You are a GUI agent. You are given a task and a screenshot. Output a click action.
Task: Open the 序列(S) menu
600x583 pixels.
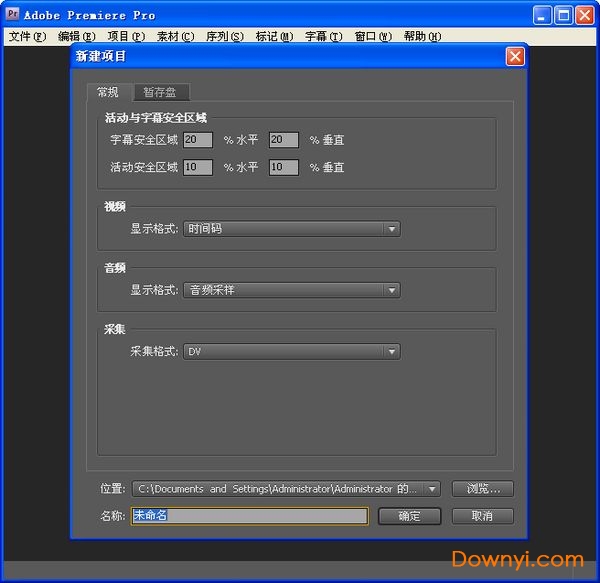tap(225, 36)
